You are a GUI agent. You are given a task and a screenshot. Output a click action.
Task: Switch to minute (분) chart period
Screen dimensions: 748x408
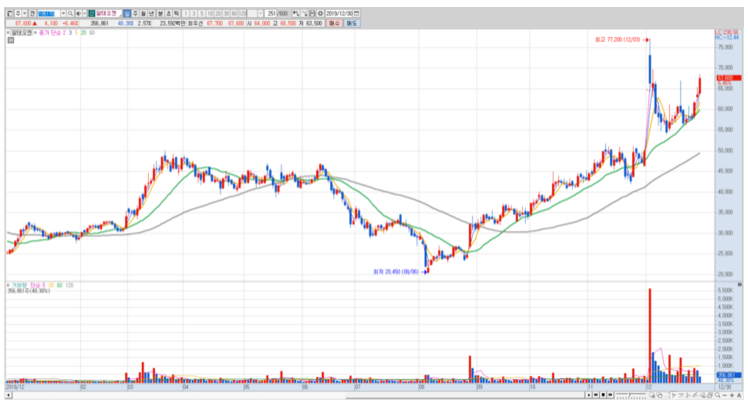[160, 13]
